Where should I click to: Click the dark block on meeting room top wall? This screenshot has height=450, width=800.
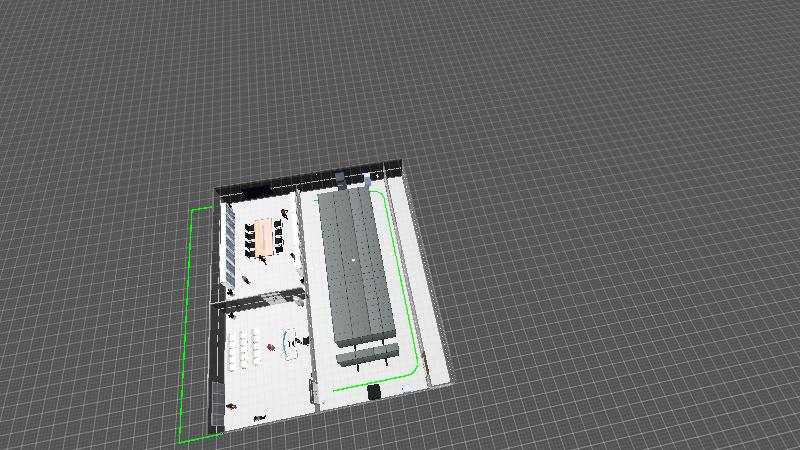pos(257,188)
